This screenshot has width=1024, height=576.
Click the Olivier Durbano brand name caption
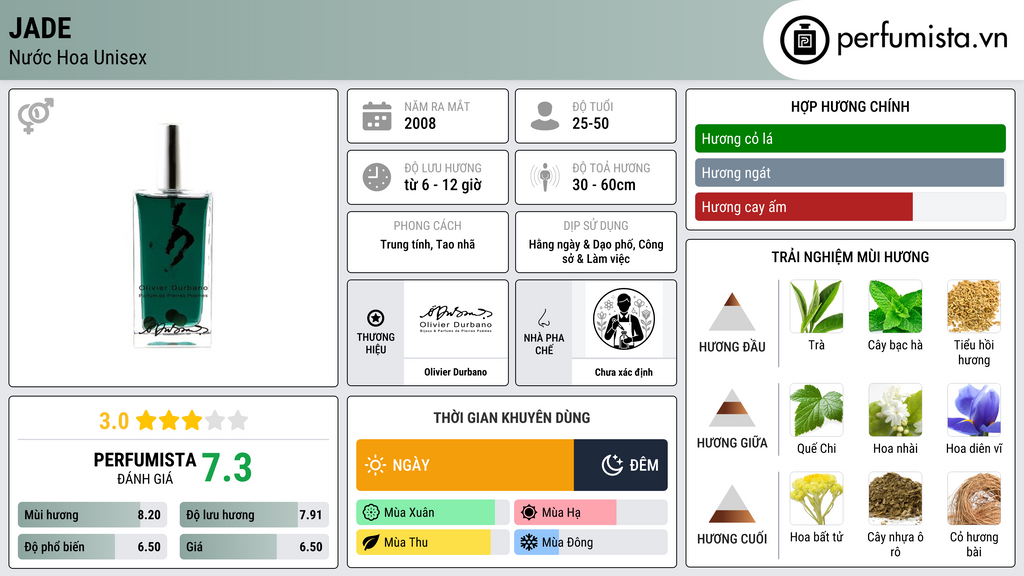[455, 372]
